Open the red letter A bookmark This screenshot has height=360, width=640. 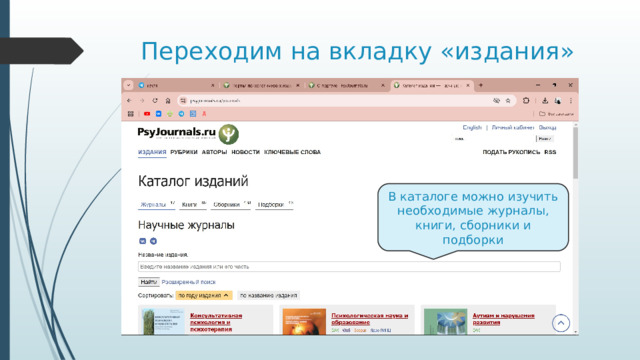pos(204,114)
